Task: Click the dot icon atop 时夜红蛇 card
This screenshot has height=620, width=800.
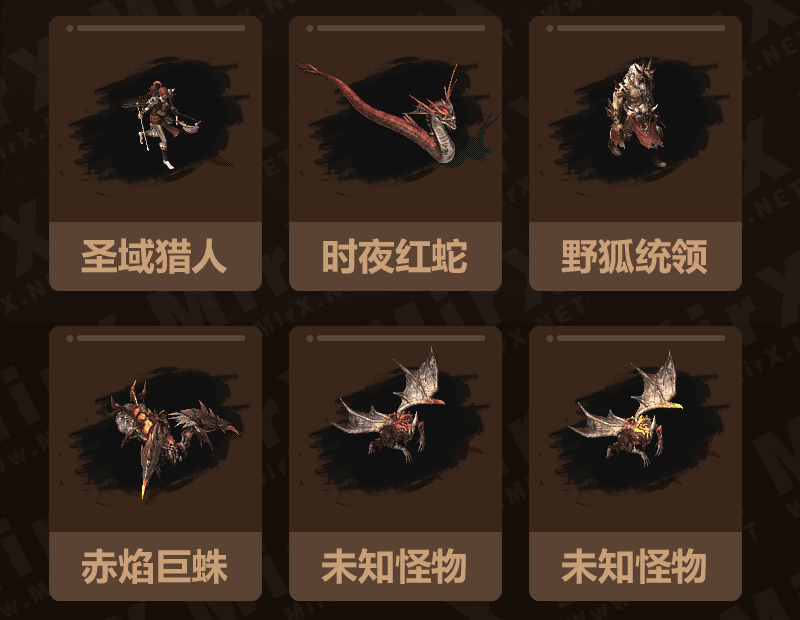Action: 310,29
